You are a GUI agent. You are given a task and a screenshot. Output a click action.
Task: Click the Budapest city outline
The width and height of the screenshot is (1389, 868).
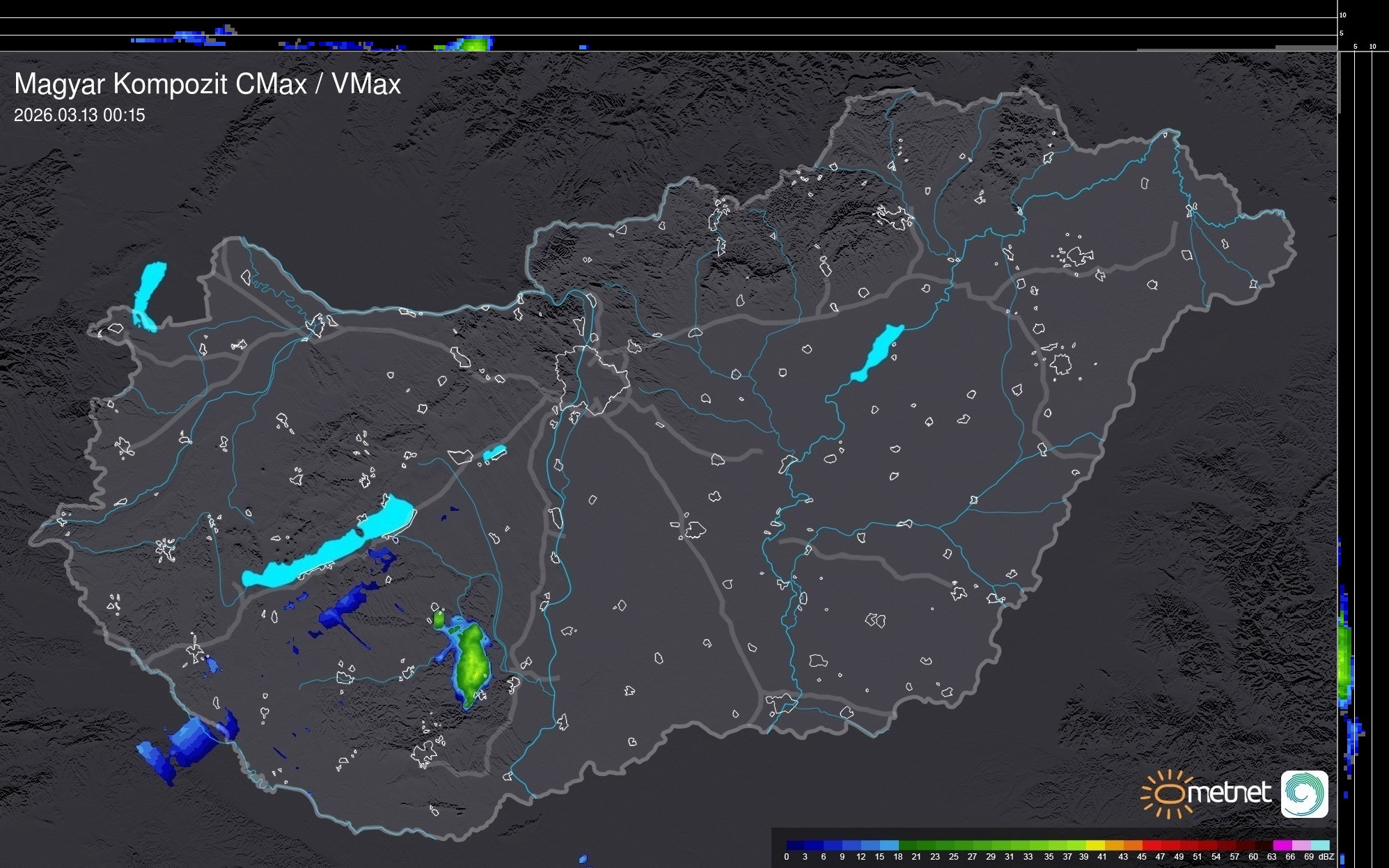pos(592,381)
